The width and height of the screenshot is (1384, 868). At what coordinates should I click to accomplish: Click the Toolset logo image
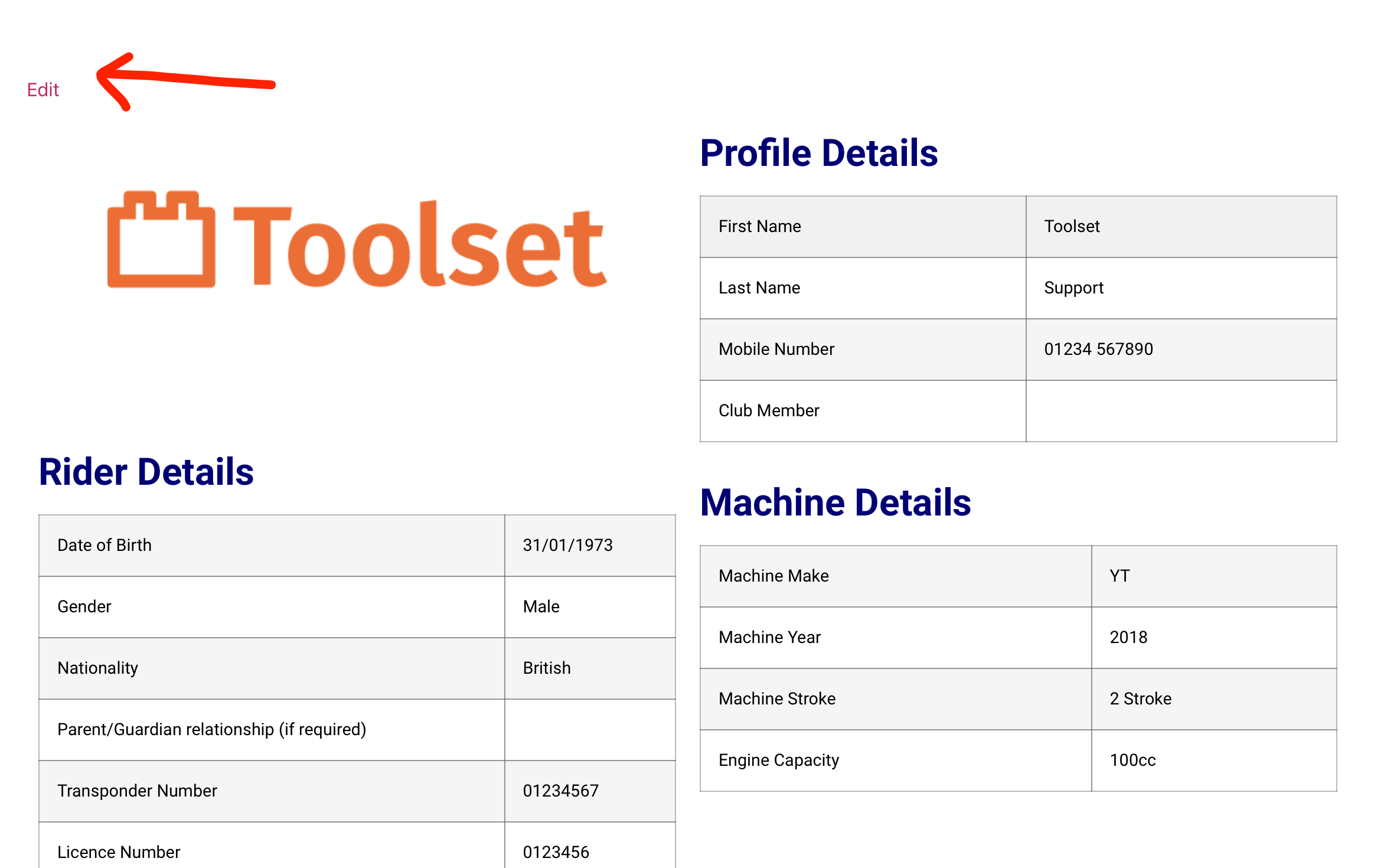[x=357, y=240]
